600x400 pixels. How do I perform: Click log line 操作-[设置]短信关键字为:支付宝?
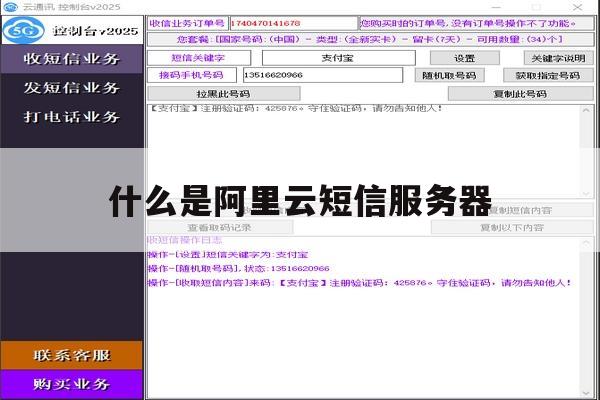coord(228,255)
